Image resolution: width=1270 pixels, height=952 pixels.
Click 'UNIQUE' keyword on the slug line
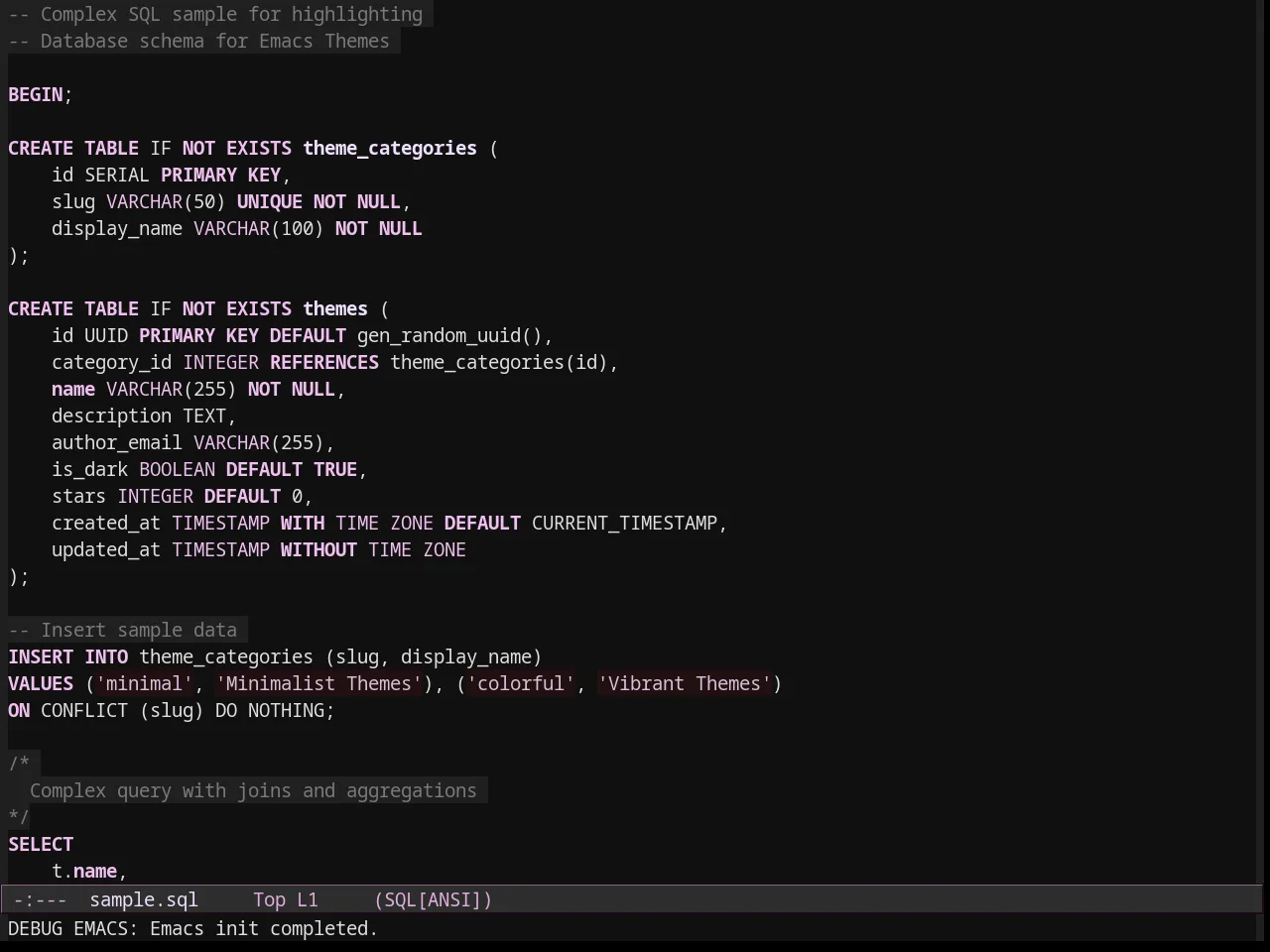(270, 202)
